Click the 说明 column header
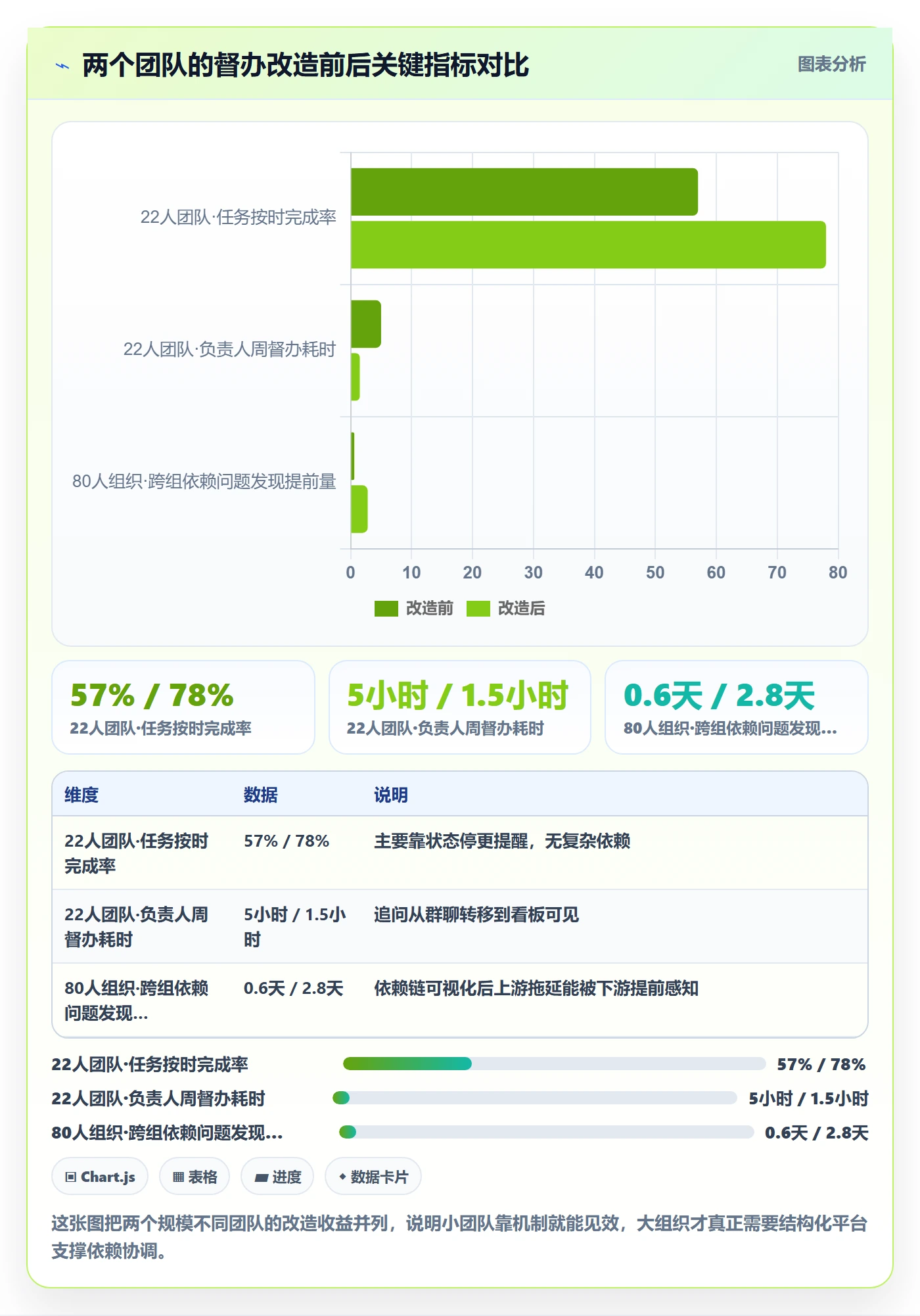Viewport: 920px width, 1316px height. (391, 795)
